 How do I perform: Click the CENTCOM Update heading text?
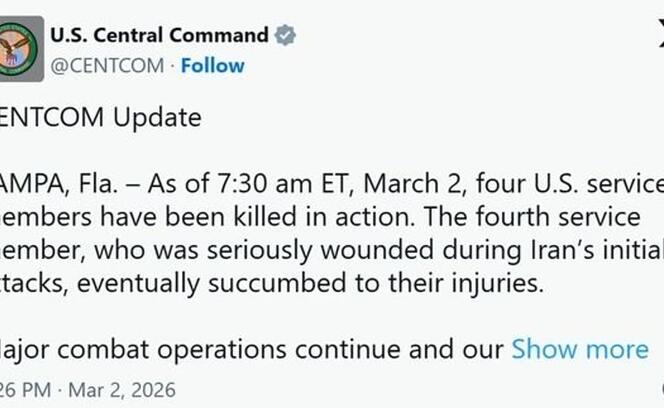point(100,117)
